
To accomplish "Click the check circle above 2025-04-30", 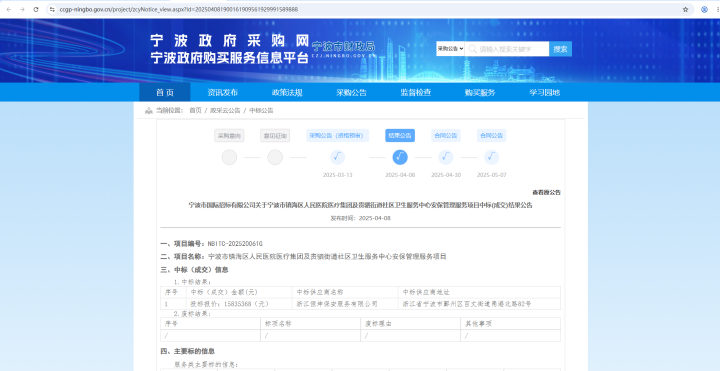I will pyautogui.click(x=445, y=157).
